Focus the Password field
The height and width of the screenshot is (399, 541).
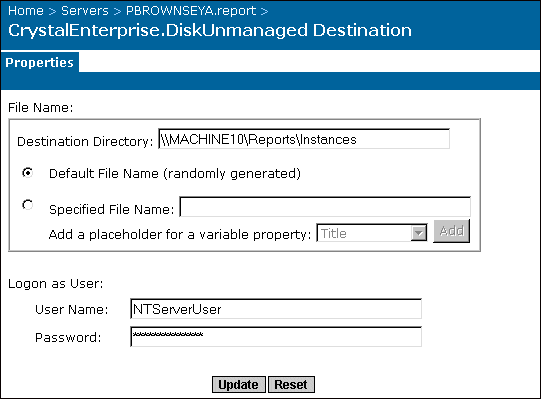[276, 337]
